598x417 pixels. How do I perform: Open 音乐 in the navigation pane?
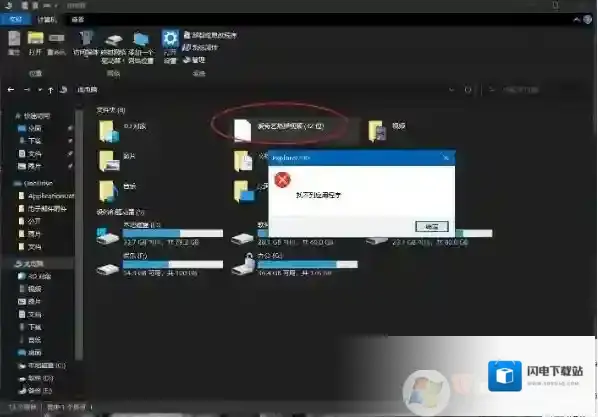[x=35, y=340]
